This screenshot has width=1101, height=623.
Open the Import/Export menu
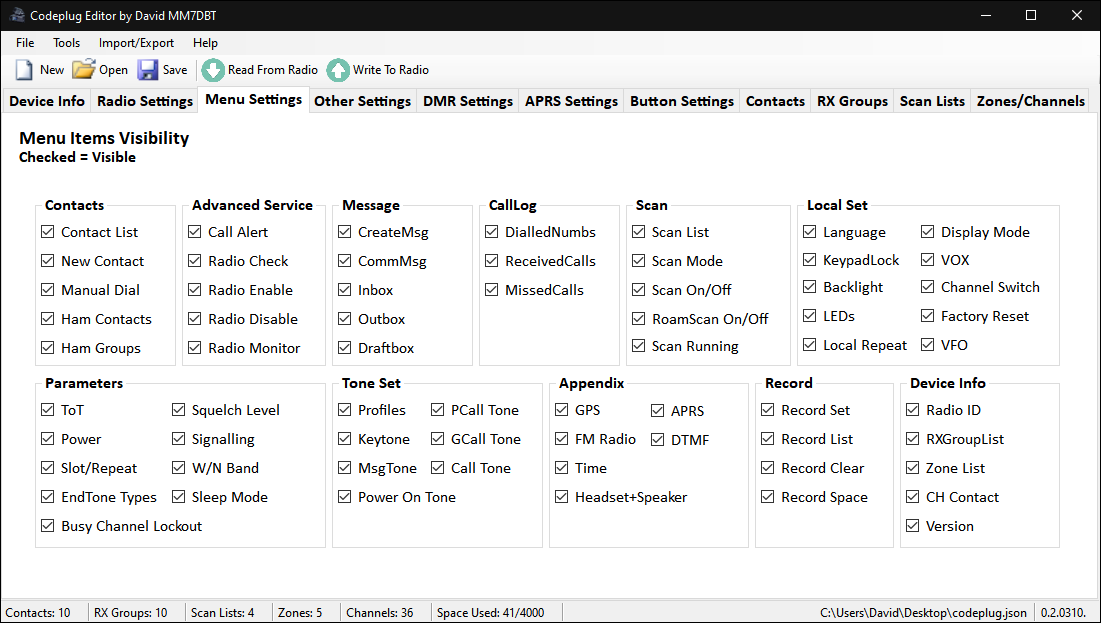point(136,43)
